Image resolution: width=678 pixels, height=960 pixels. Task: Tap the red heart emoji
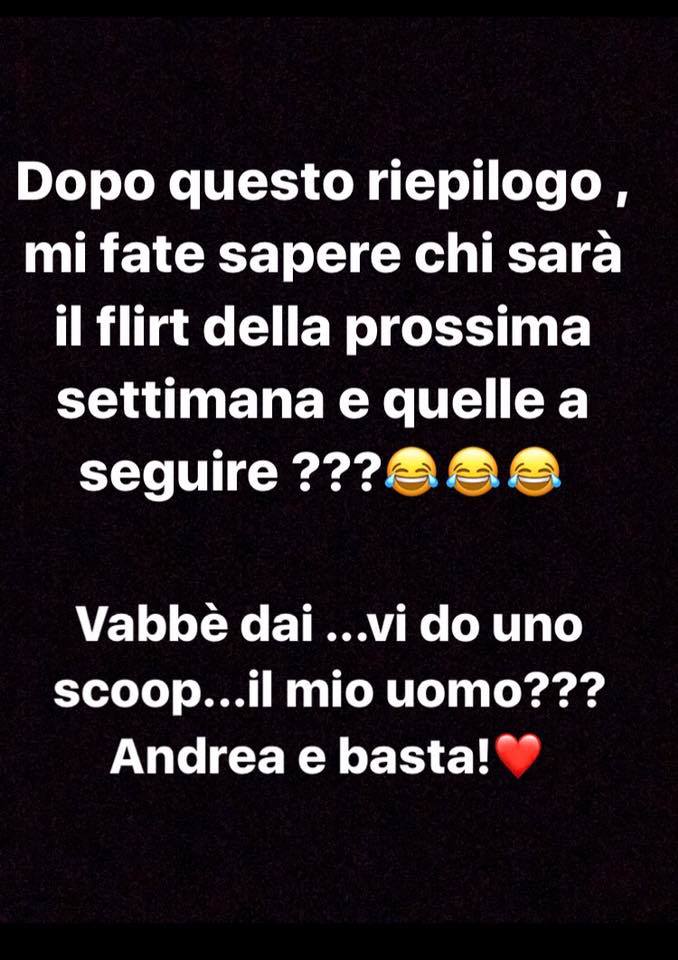(518, 755)
